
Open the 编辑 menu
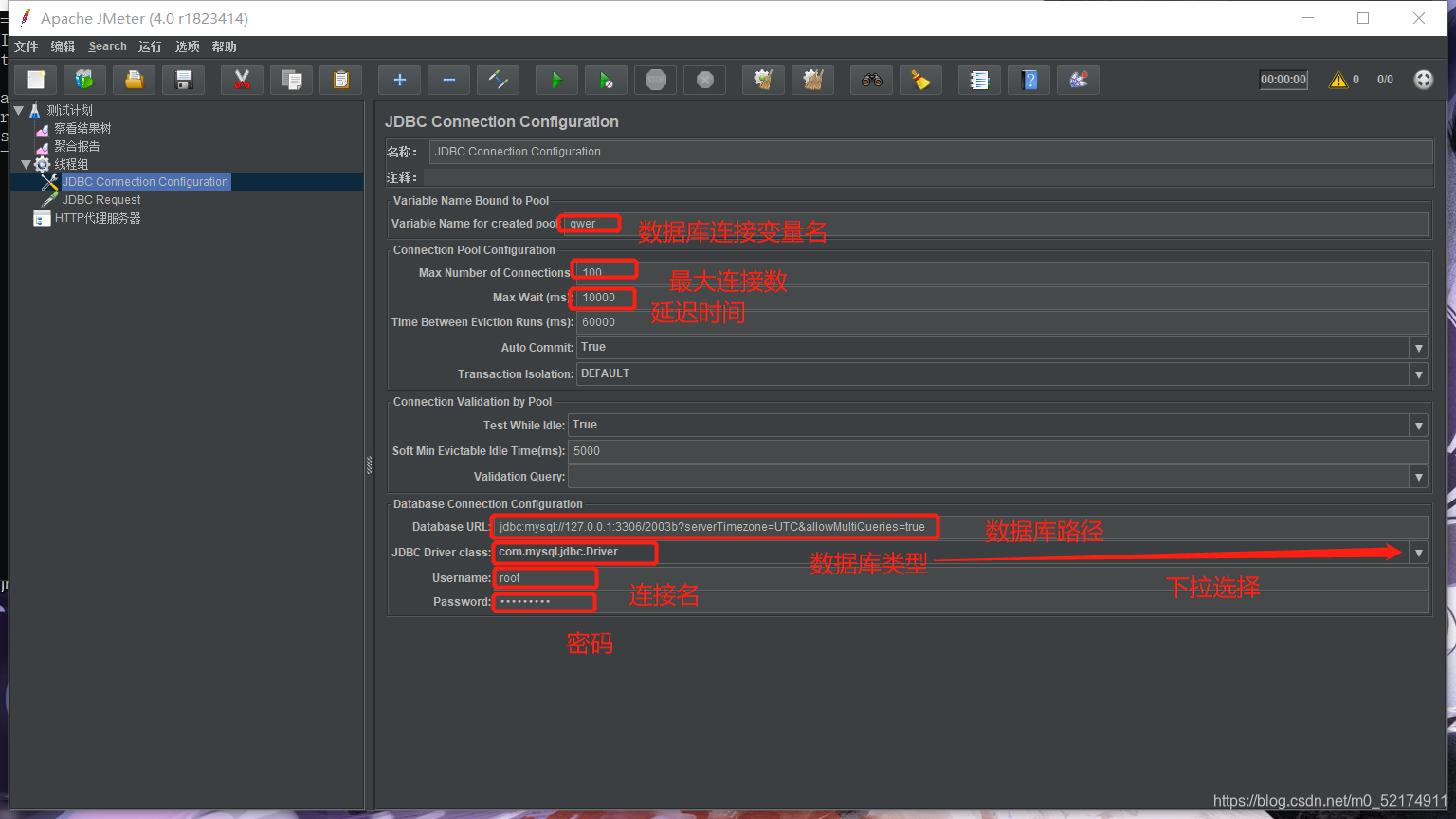coord(63,46)
